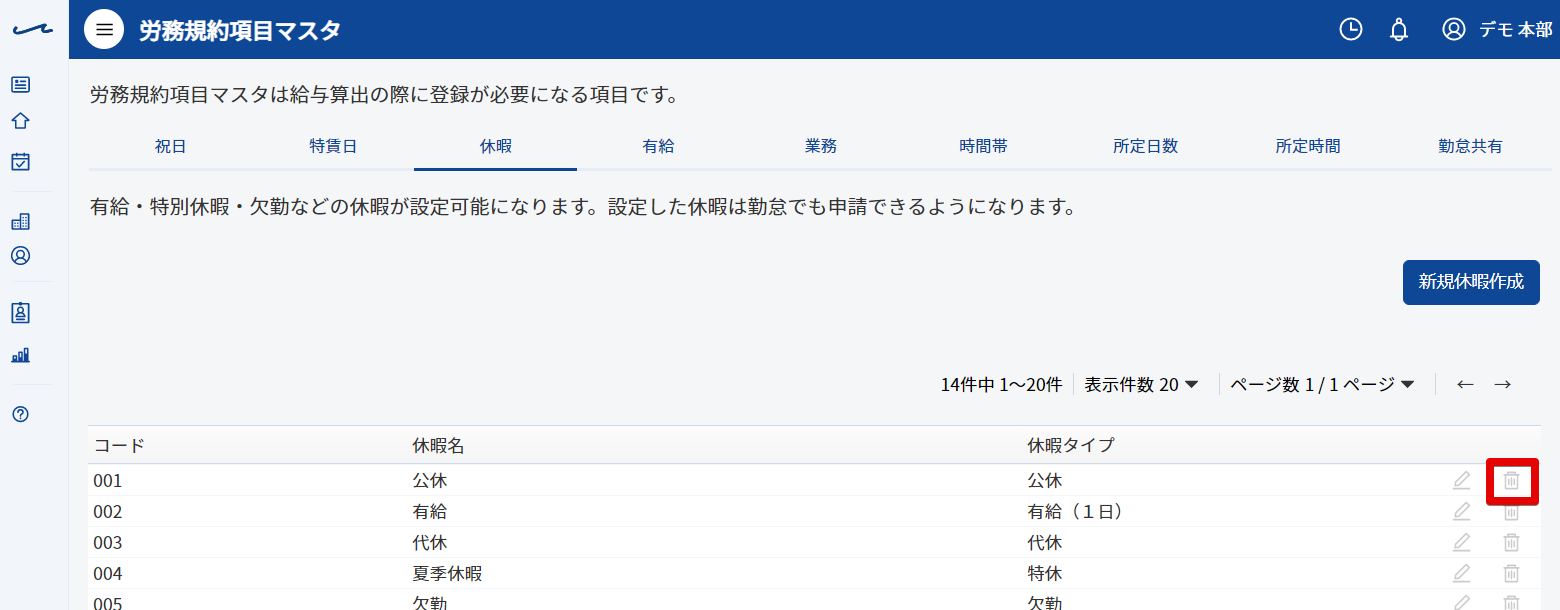Image resolution: width=1560 pixels, height=610 pixels.
Task: Edit the 004 夏季休暇 row
Action: click(1462, 573)
